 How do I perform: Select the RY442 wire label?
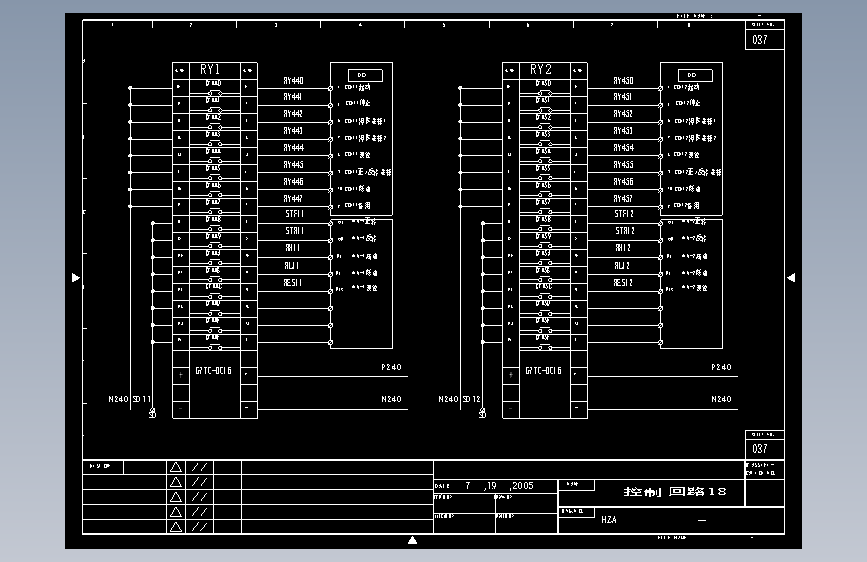[293, 114]
